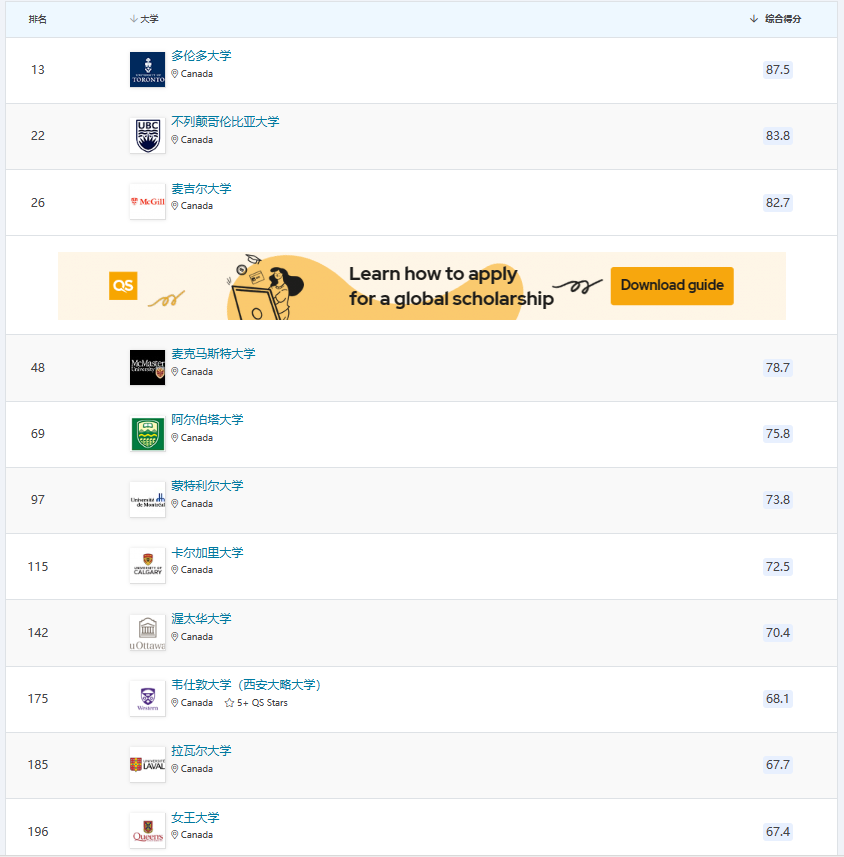Click rank number 175
This screenshot has height=857, width=844.
point(38,698)
